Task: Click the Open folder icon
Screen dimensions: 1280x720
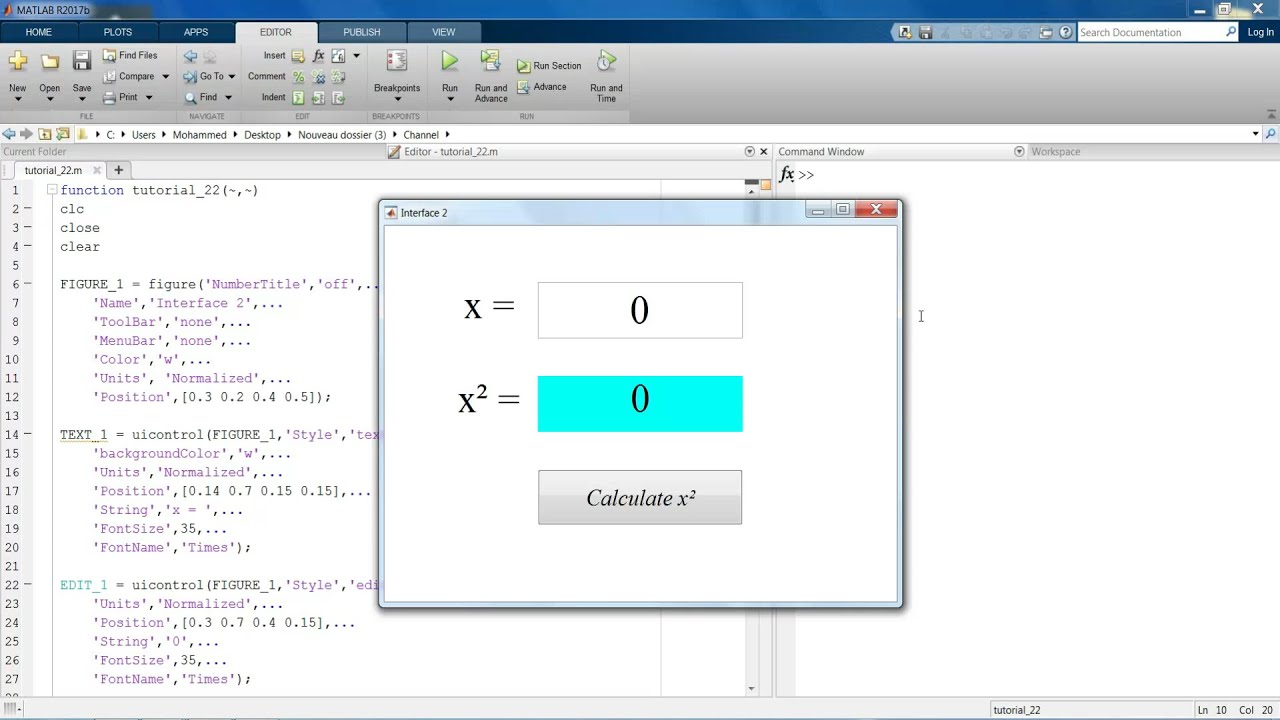Action: click(50, 62)
